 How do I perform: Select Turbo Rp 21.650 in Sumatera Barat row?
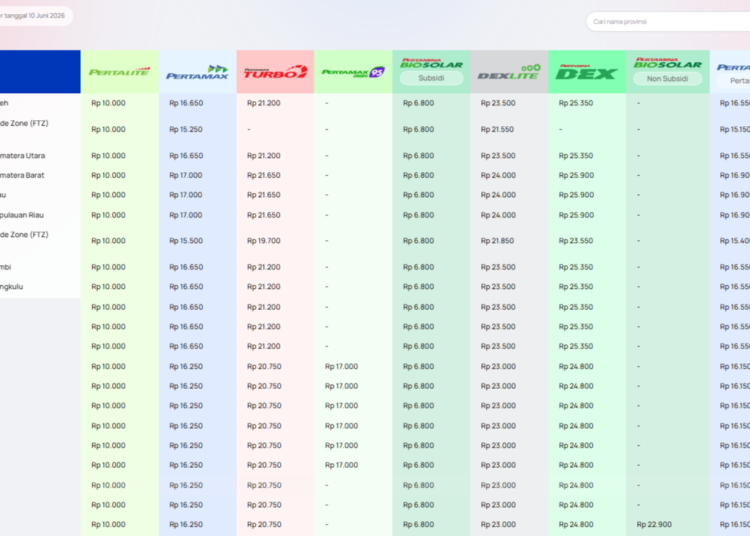pos(264,175)
